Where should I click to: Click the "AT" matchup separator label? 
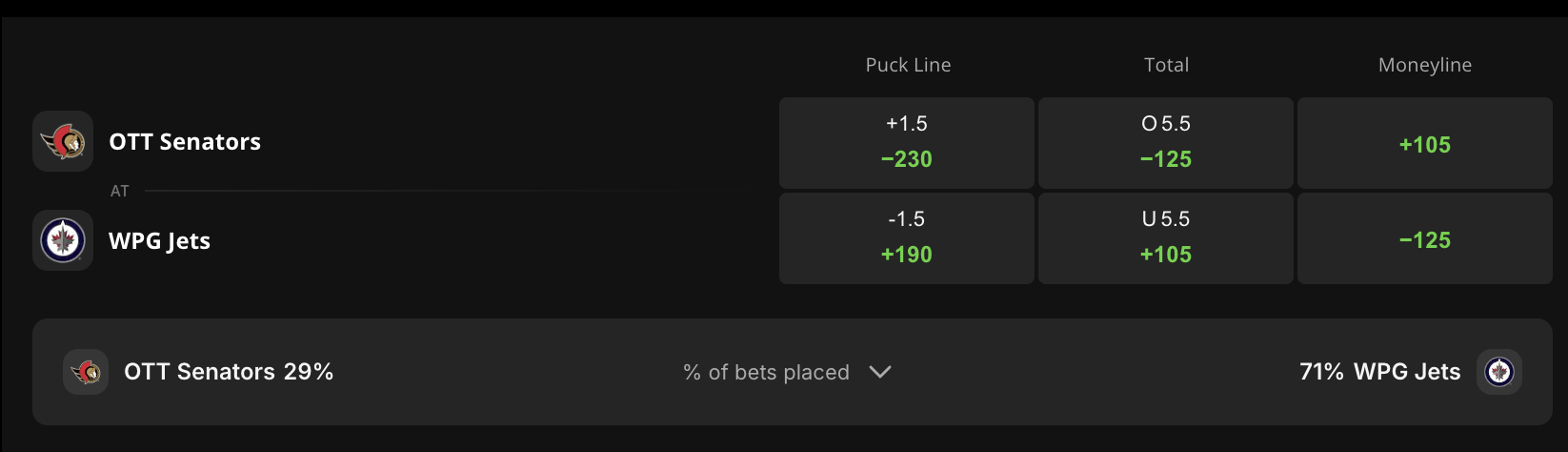click(x=119, y=191)
